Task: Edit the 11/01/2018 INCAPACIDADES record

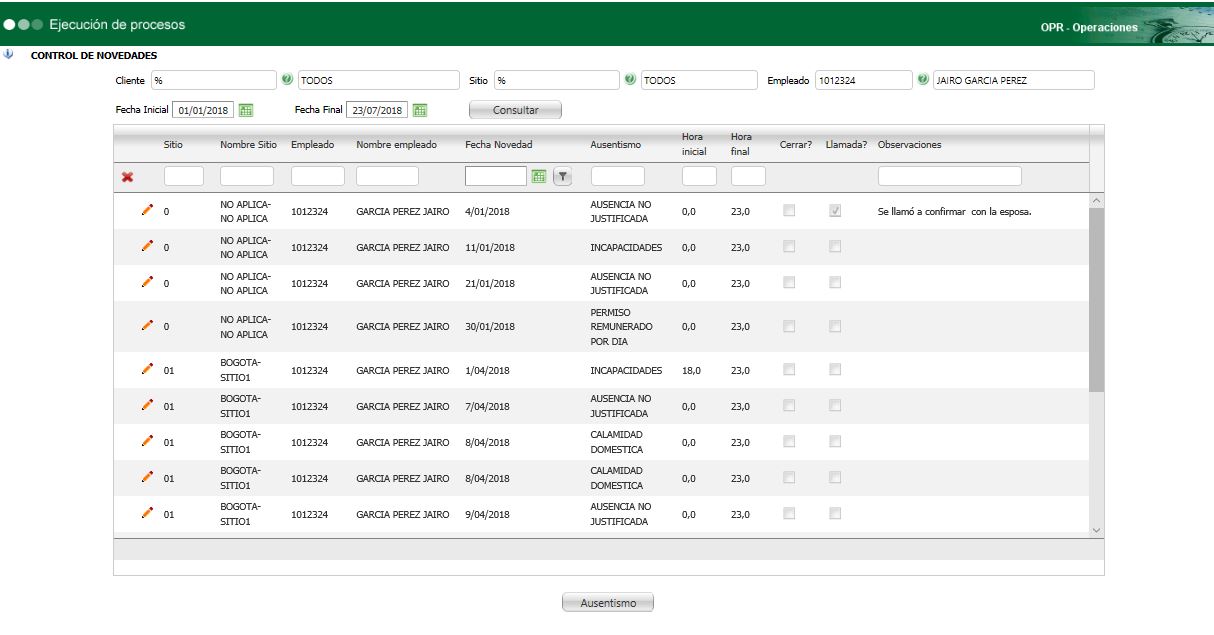Action: tap(147, 247)
